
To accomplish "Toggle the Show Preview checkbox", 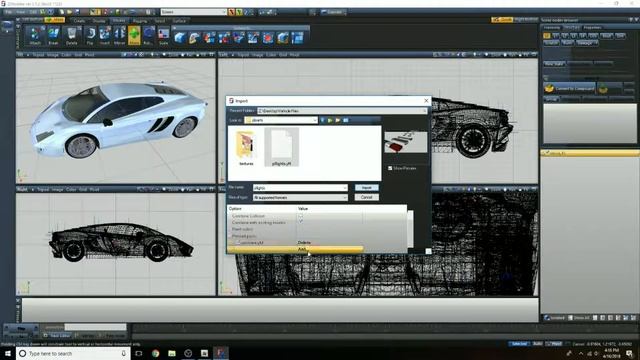I will point(390,168).
